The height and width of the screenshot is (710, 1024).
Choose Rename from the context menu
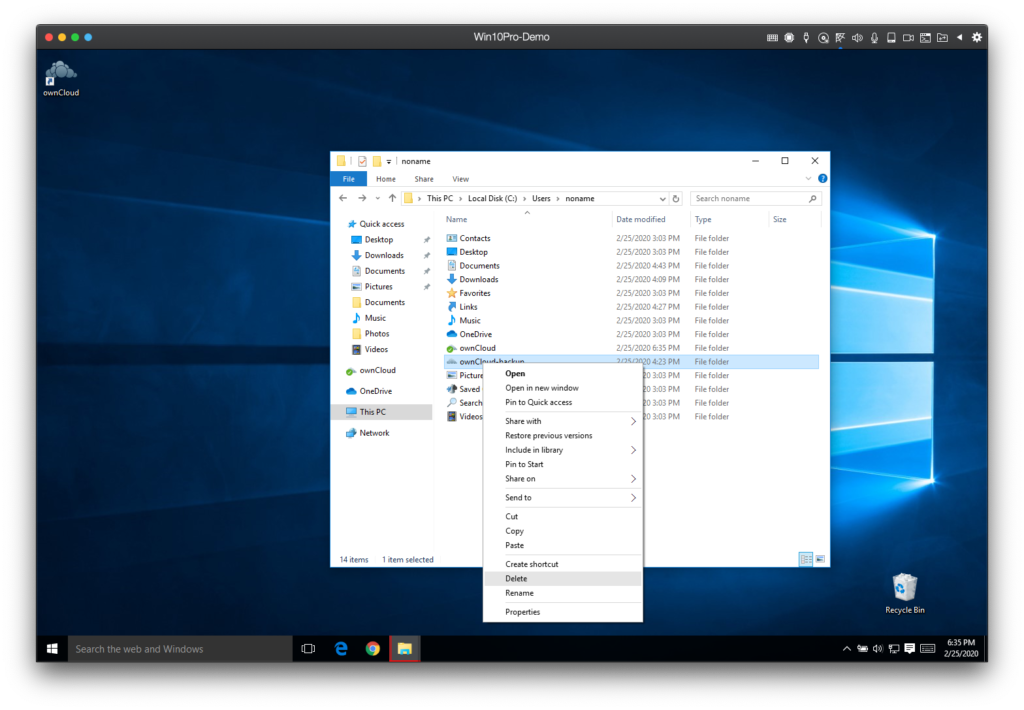click(562, 593)
